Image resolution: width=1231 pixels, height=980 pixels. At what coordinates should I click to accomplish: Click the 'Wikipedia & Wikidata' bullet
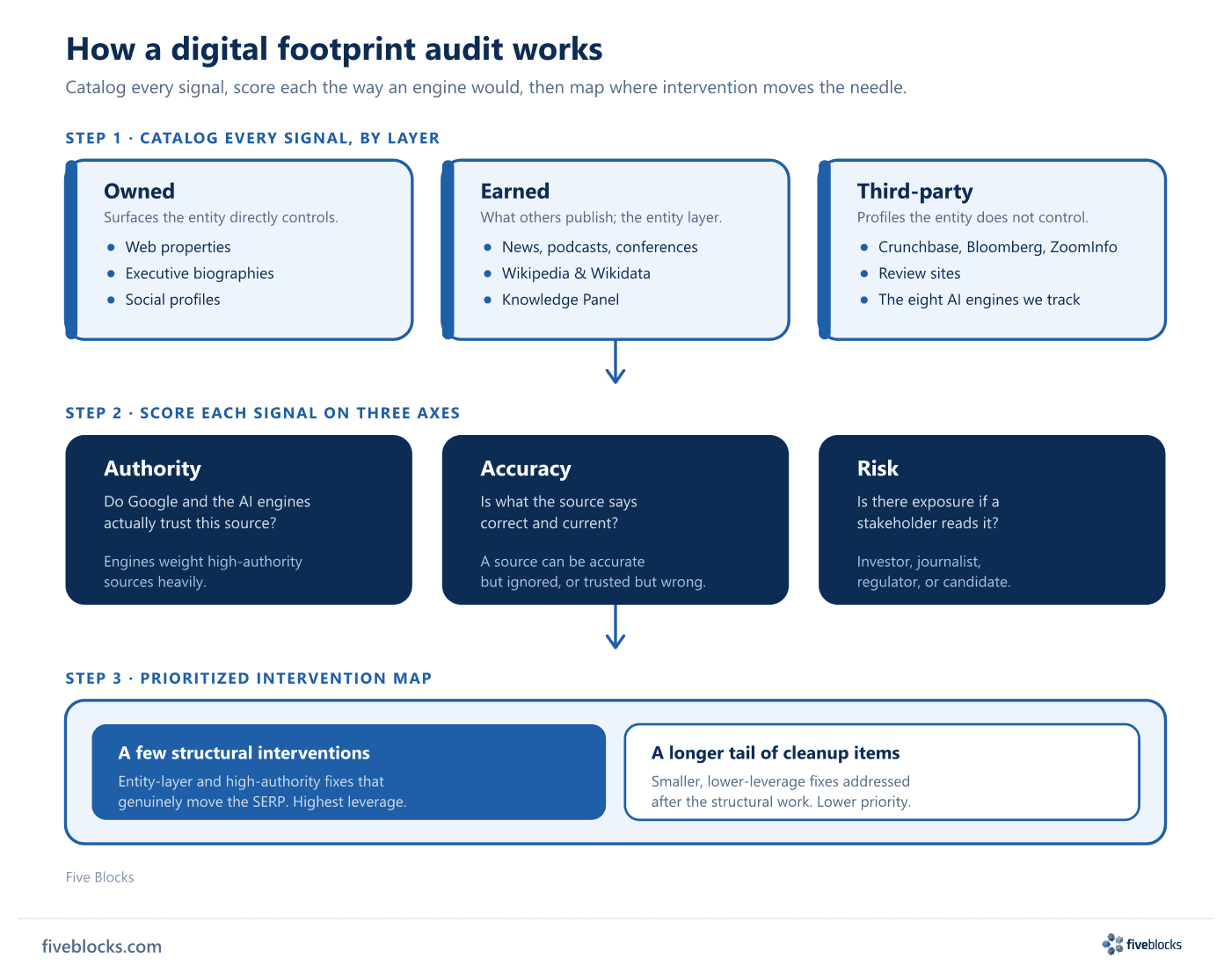(576, 273)
